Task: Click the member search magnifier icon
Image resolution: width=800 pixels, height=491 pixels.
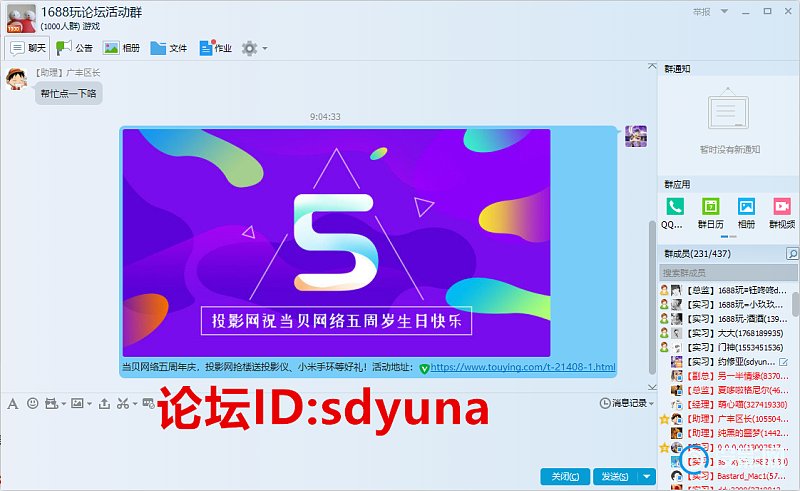Action: (x=792, y=253)
